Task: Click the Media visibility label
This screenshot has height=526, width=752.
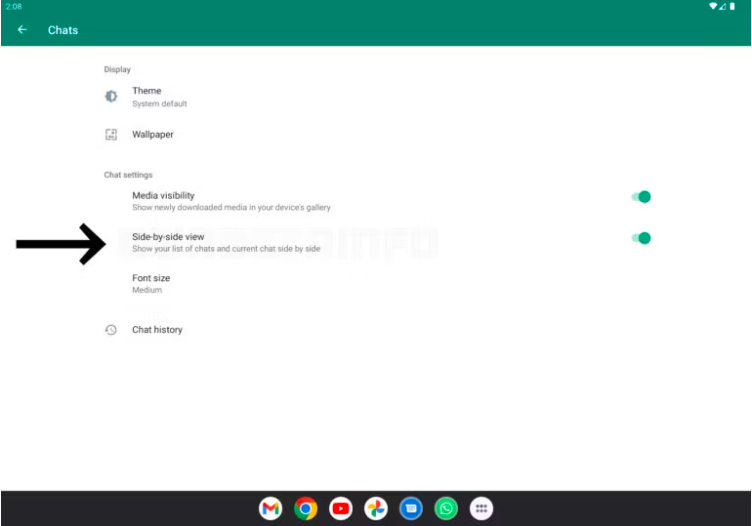Action: 163,195
